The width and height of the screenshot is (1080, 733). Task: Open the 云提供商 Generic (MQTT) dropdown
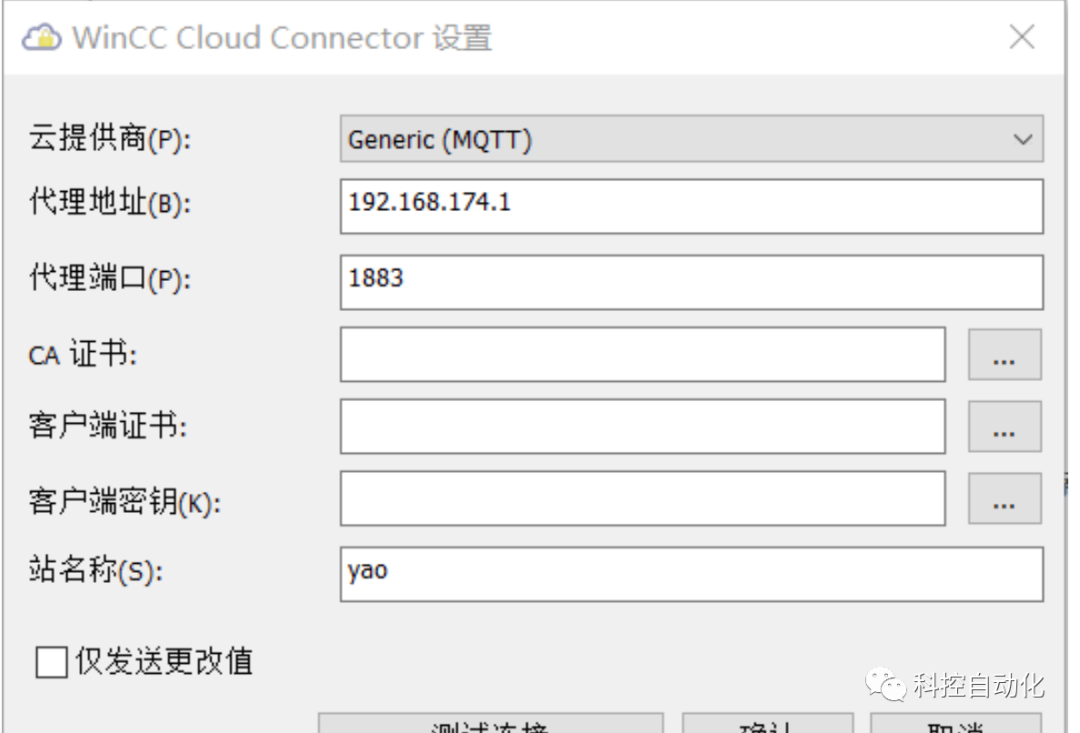[x=691, y=139]
